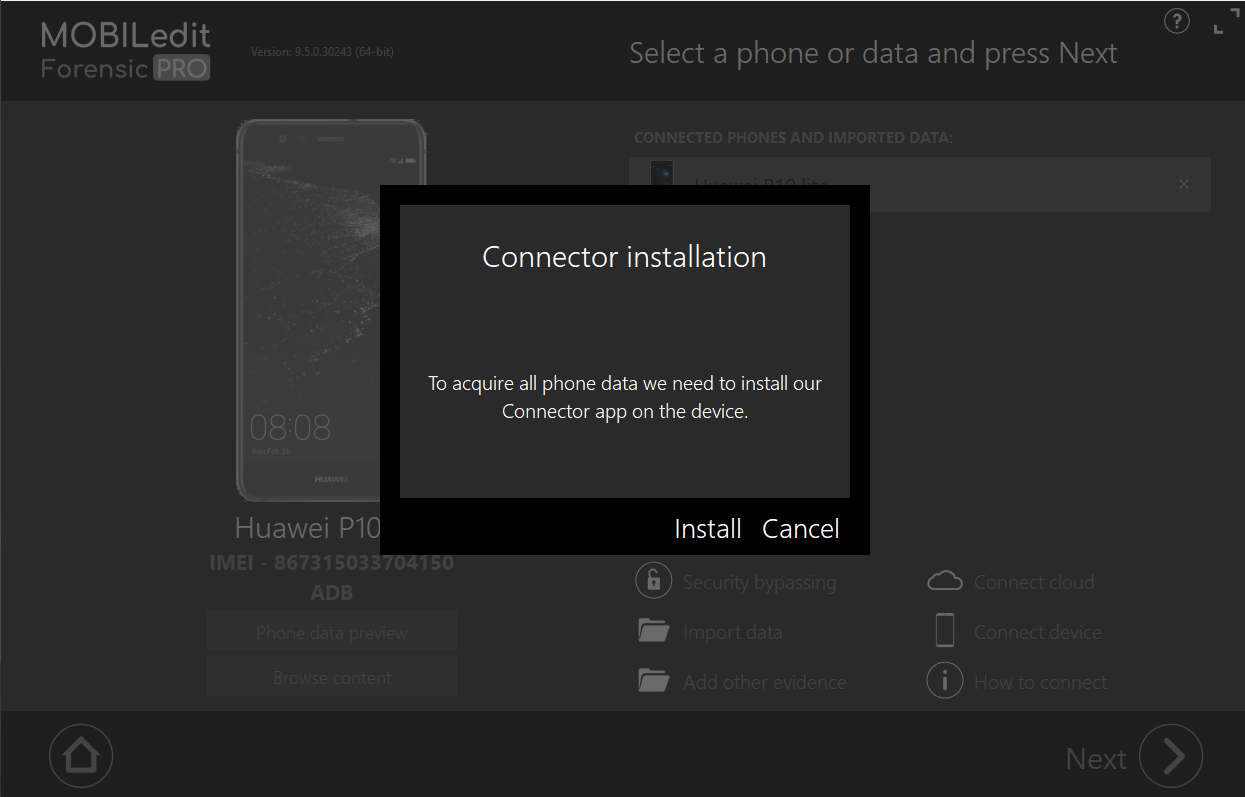Cancel the Connector installation dialog
Viewport: 1245px width, 797px height.
point(801,529)
